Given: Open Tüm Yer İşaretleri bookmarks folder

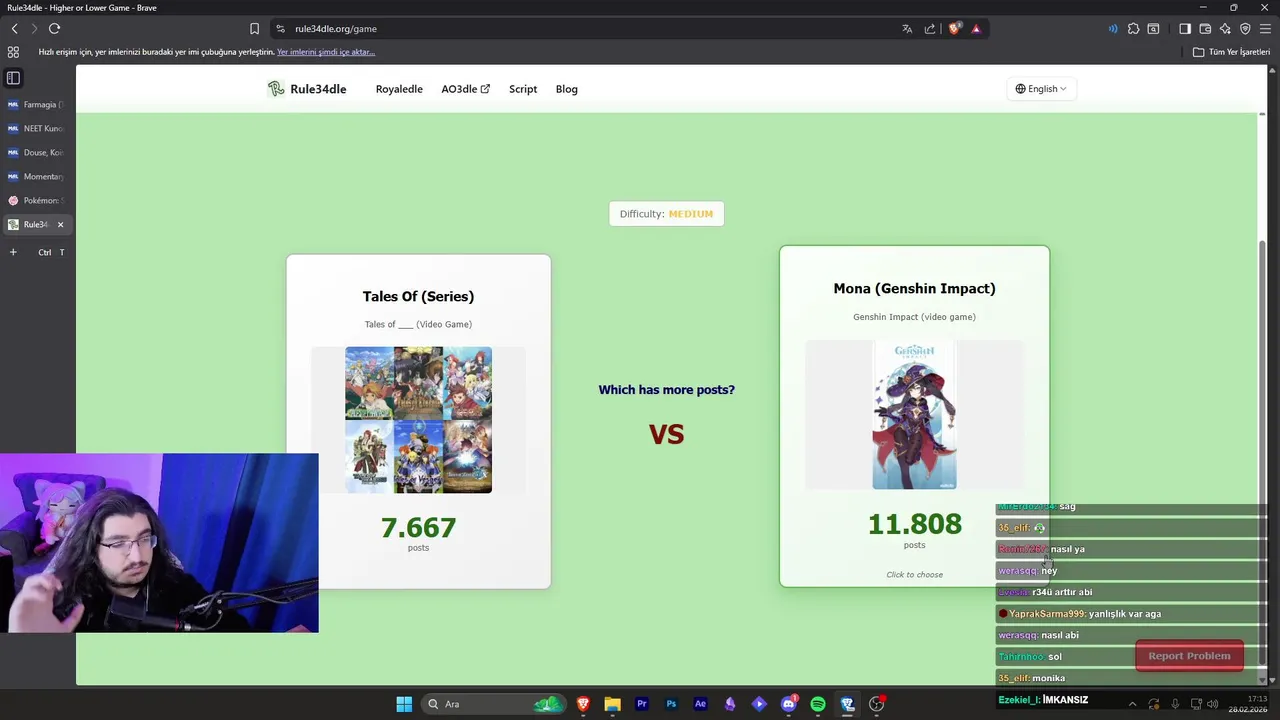Looking at the screenshot, I should [1231, 52].
